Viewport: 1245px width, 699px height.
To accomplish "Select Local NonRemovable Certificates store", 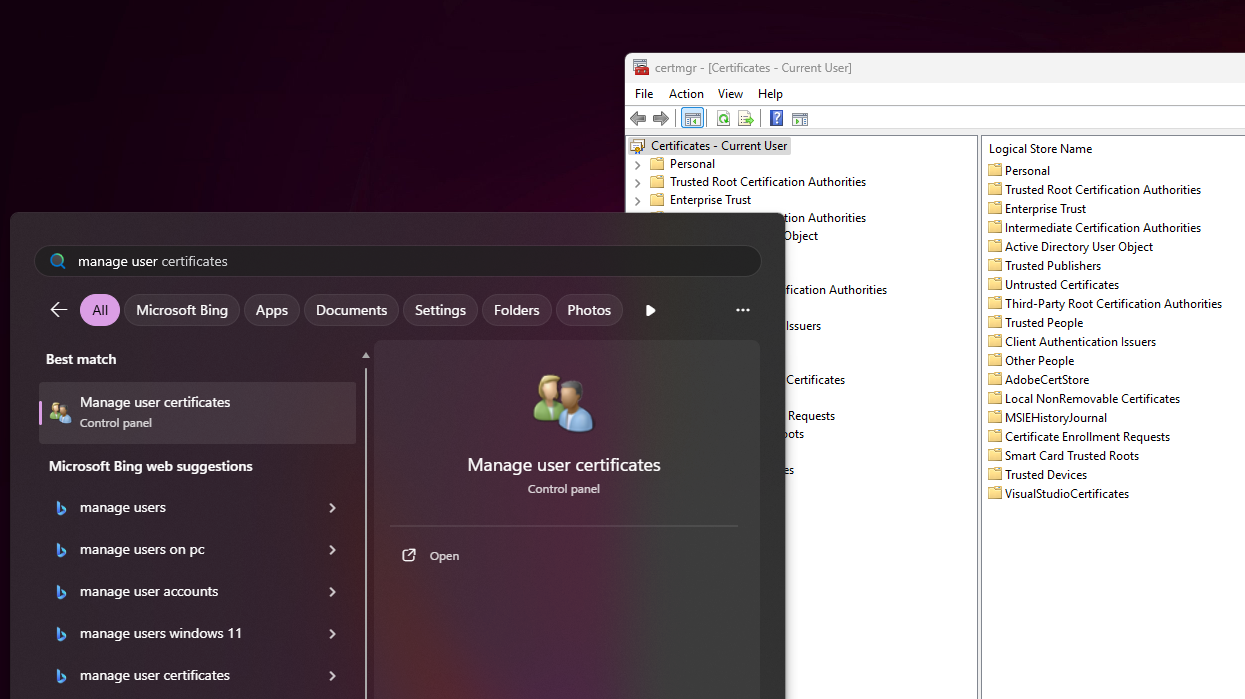I will pos(1092,399).
